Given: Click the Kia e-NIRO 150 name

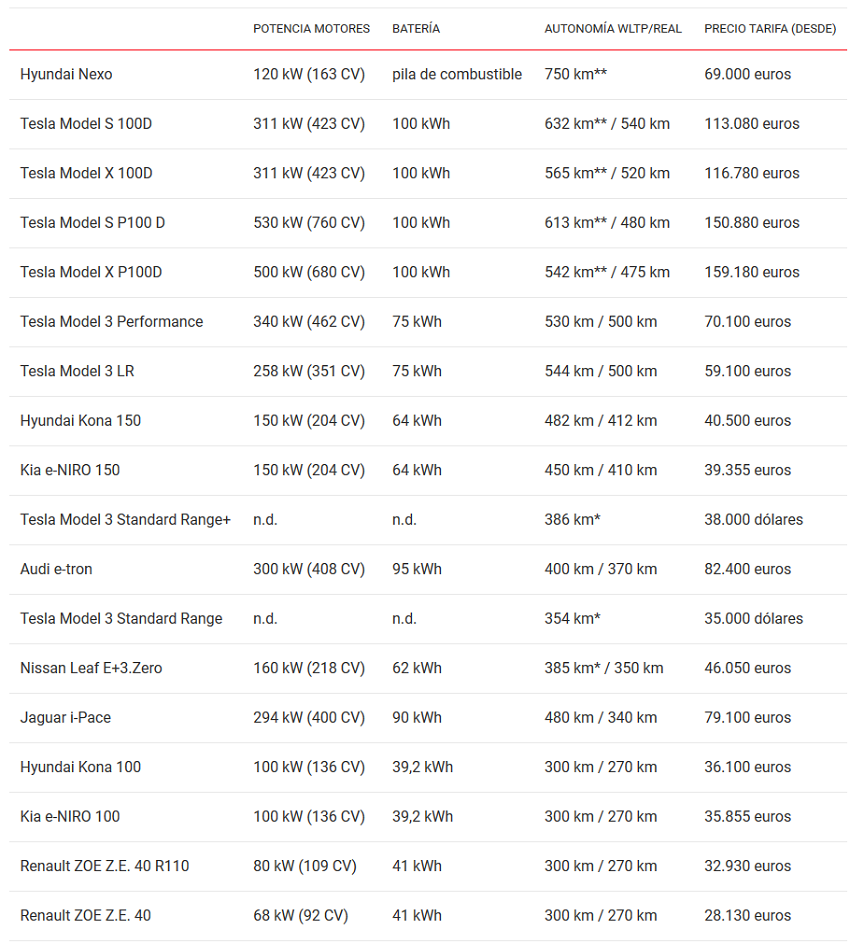Looking at the screenshot, I should point(70,470).
